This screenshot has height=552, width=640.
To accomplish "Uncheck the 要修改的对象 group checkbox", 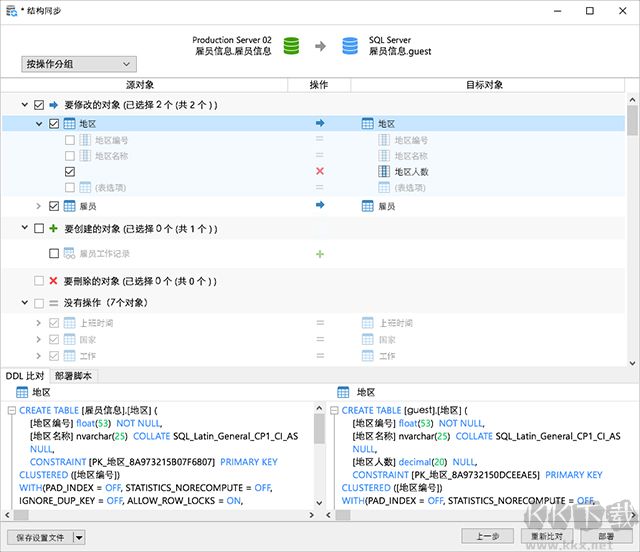I will (39, 105).
